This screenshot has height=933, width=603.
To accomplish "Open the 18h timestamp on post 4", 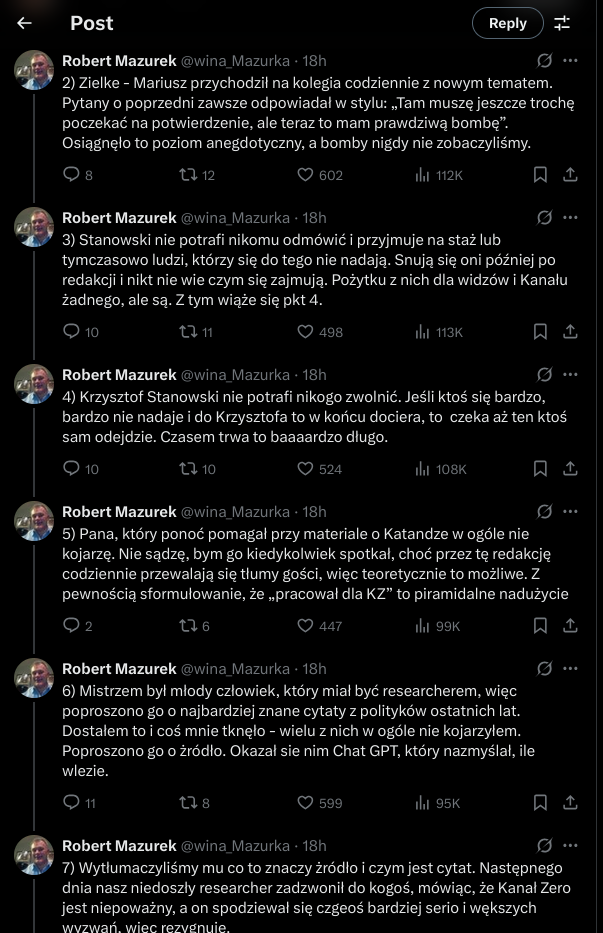I will tap(314, 375).
